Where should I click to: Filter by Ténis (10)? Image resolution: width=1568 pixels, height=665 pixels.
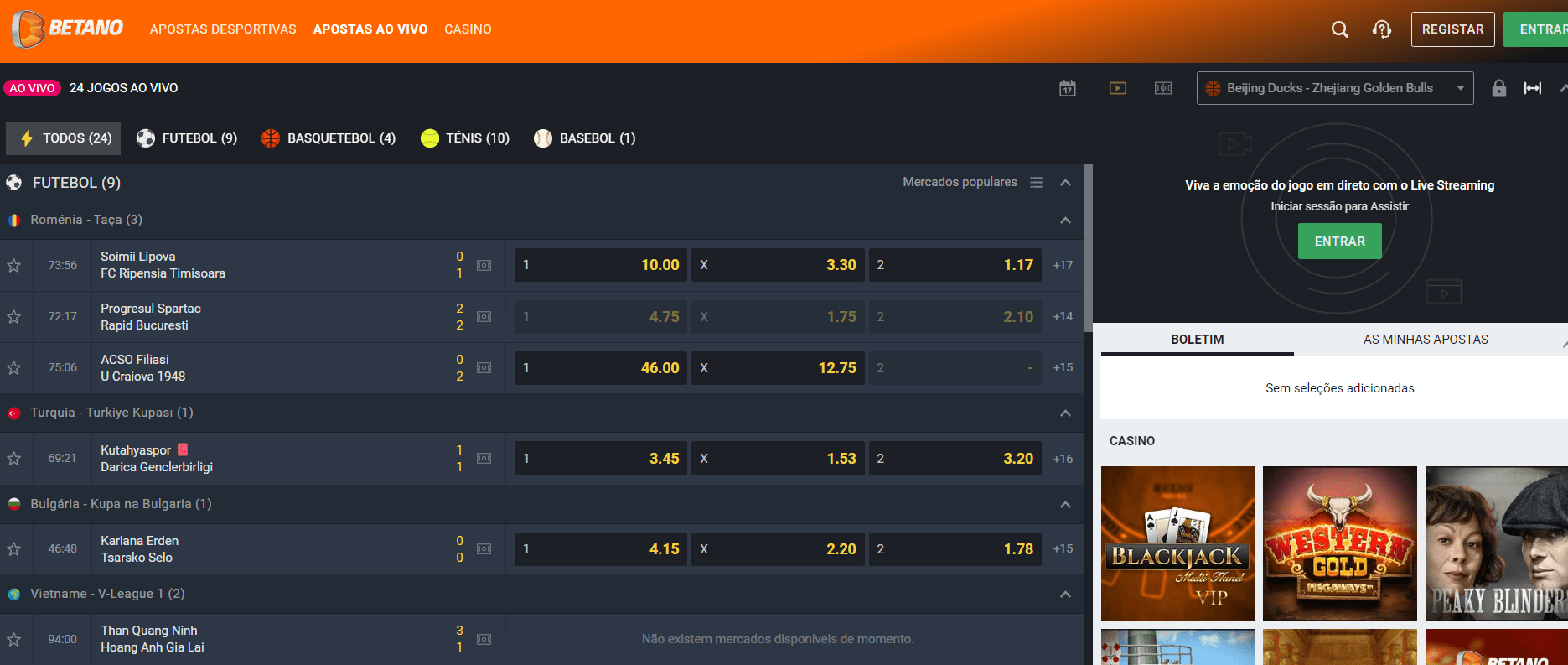coord(465,138)
